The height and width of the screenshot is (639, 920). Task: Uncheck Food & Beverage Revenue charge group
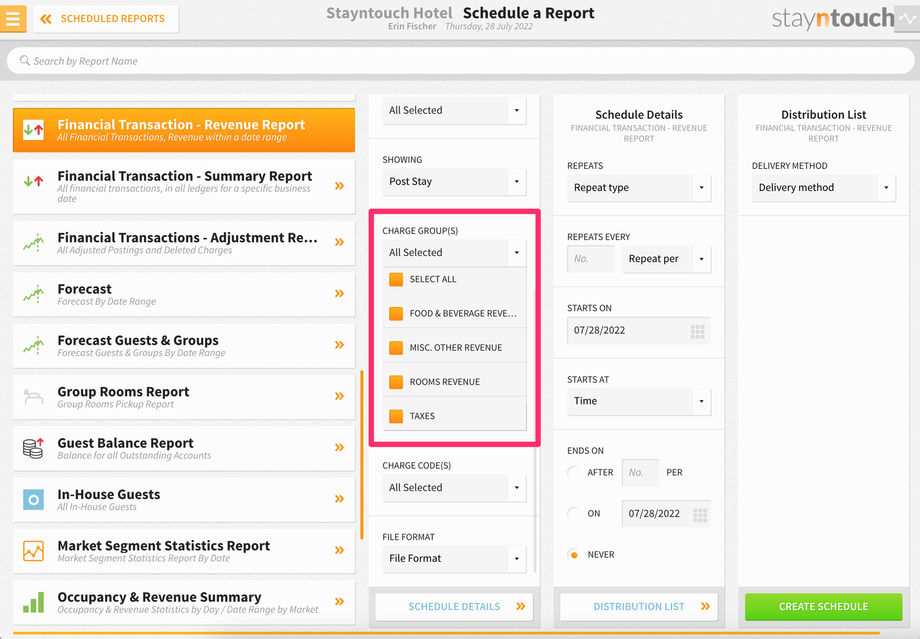(396, 313)
